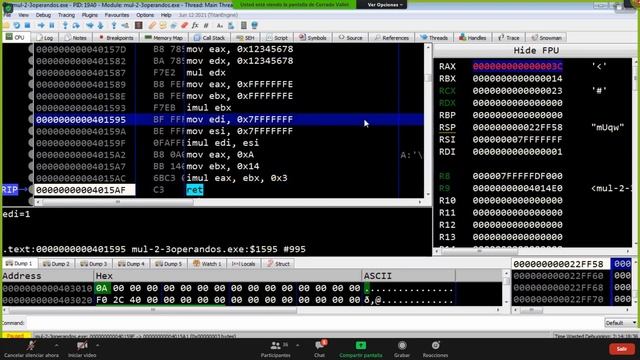Click Zoom Iniciar video button
The image size is (640, 360).
[x=82, y=349]
